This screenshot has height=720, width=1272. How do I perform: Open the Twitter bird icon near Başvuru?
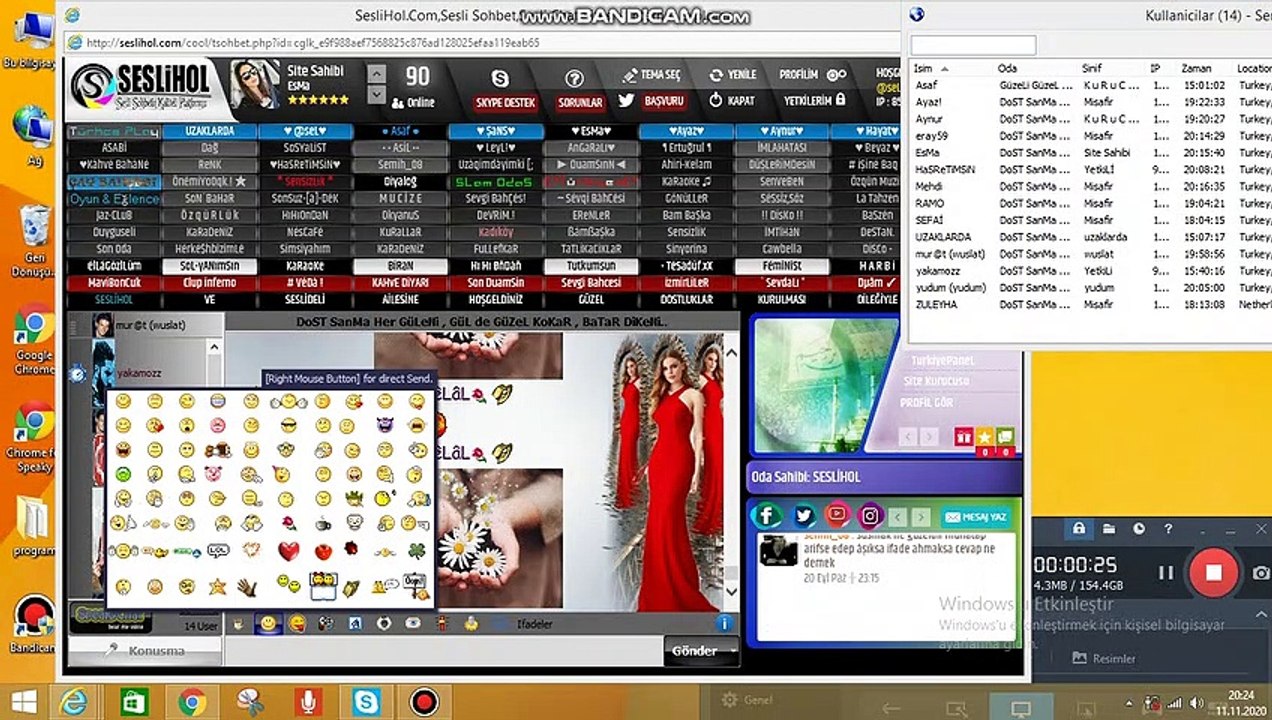627,101
